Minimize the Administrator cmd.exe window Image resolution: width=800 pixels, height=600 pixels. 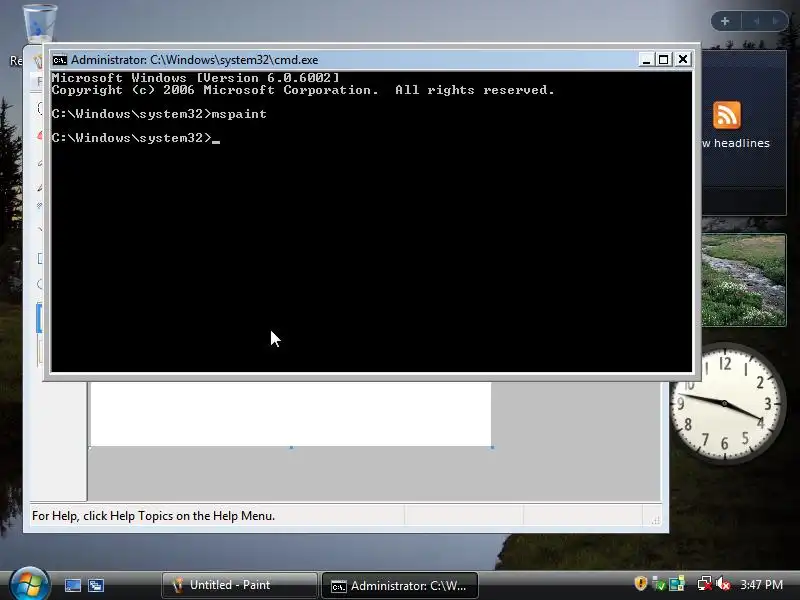click(x=646, y=60)
